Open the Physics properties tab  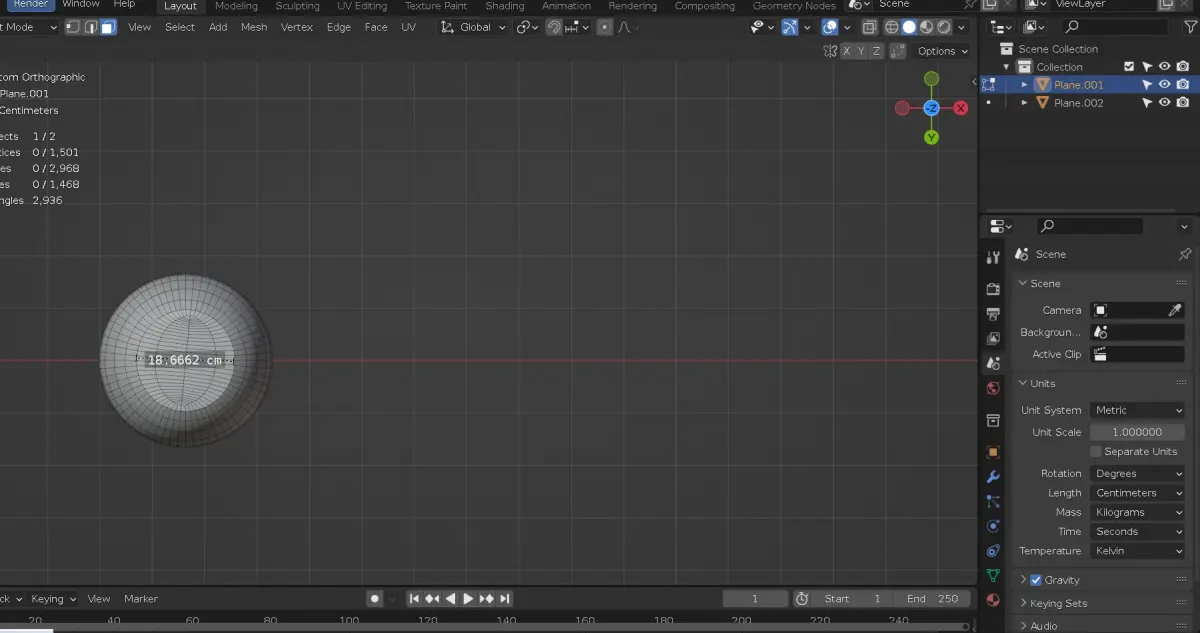pyautogui.click(x=993, y=526)
